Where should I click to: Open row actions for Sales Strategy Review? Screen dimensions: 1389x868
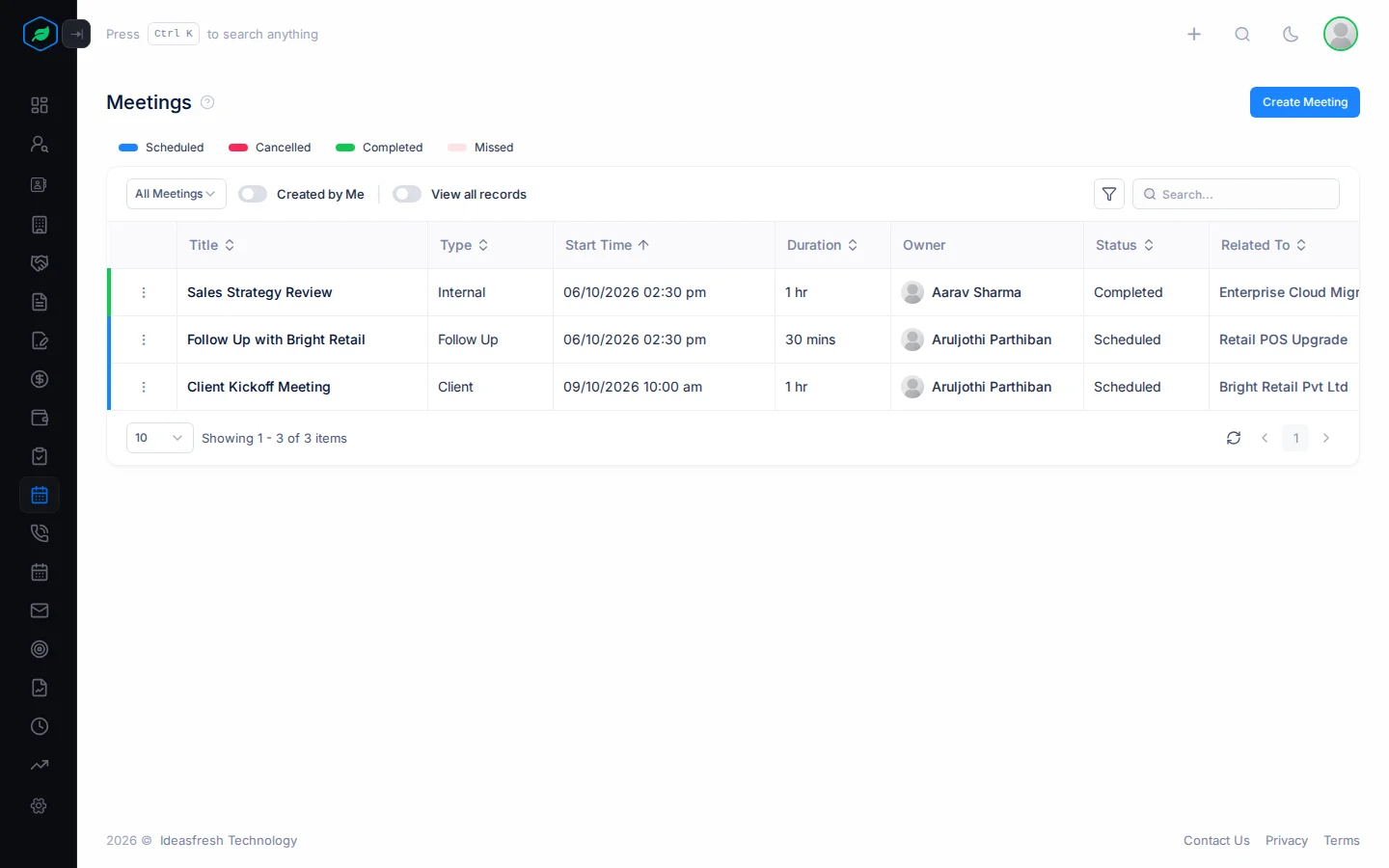[x=144, y=292]
